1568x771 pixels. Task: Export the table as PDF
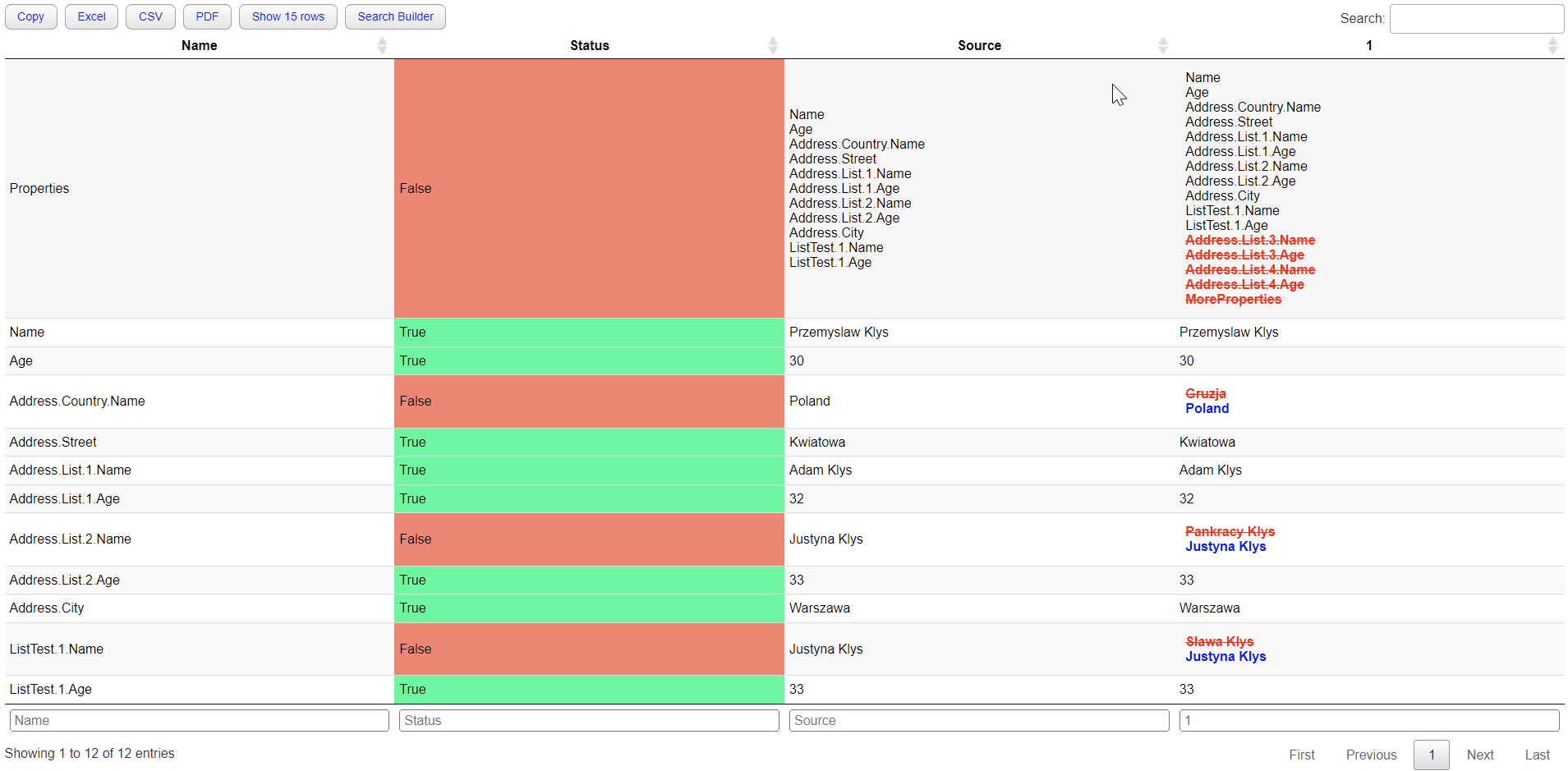207,17
